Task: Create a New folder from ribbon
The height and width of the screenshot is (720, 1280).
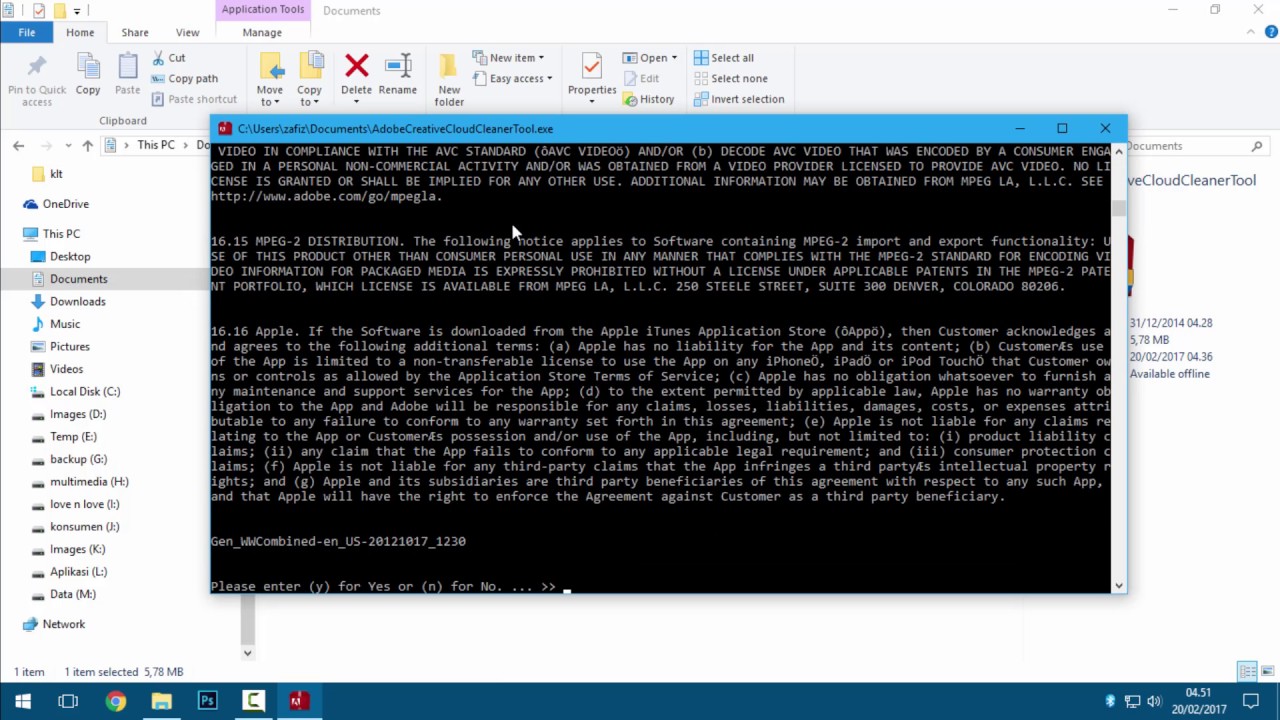Action: tap(449, 79)
